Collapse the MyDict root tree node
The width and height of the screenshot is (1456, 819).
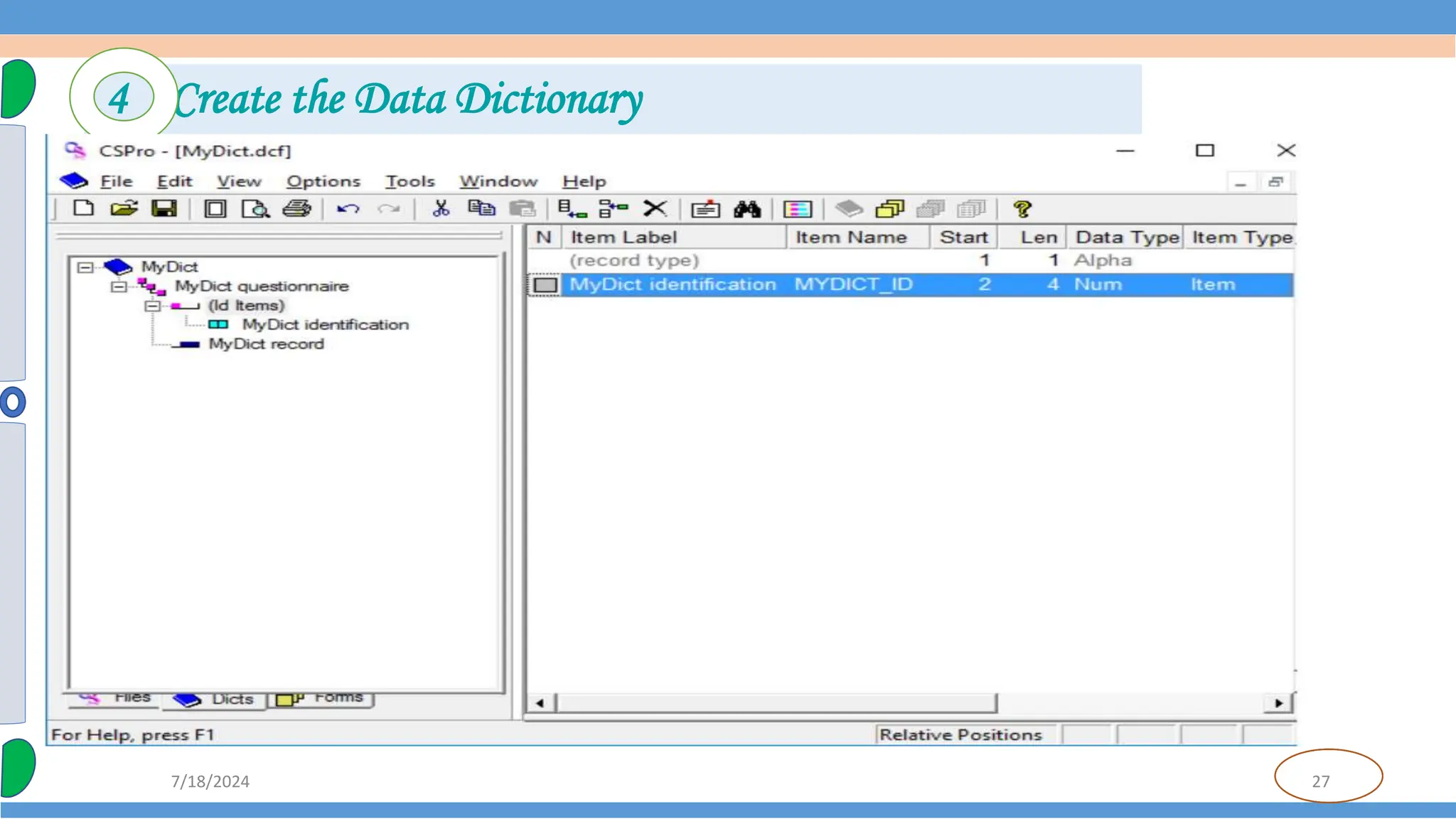point(85,267)
